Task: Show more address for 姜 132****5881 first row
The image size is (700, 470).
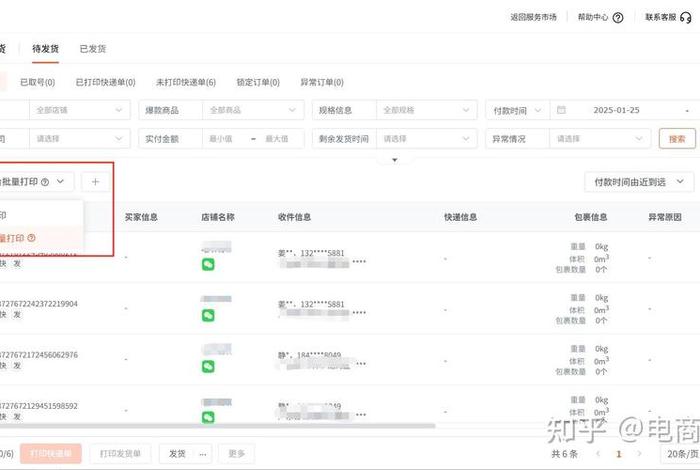Action: pos(359,262)
